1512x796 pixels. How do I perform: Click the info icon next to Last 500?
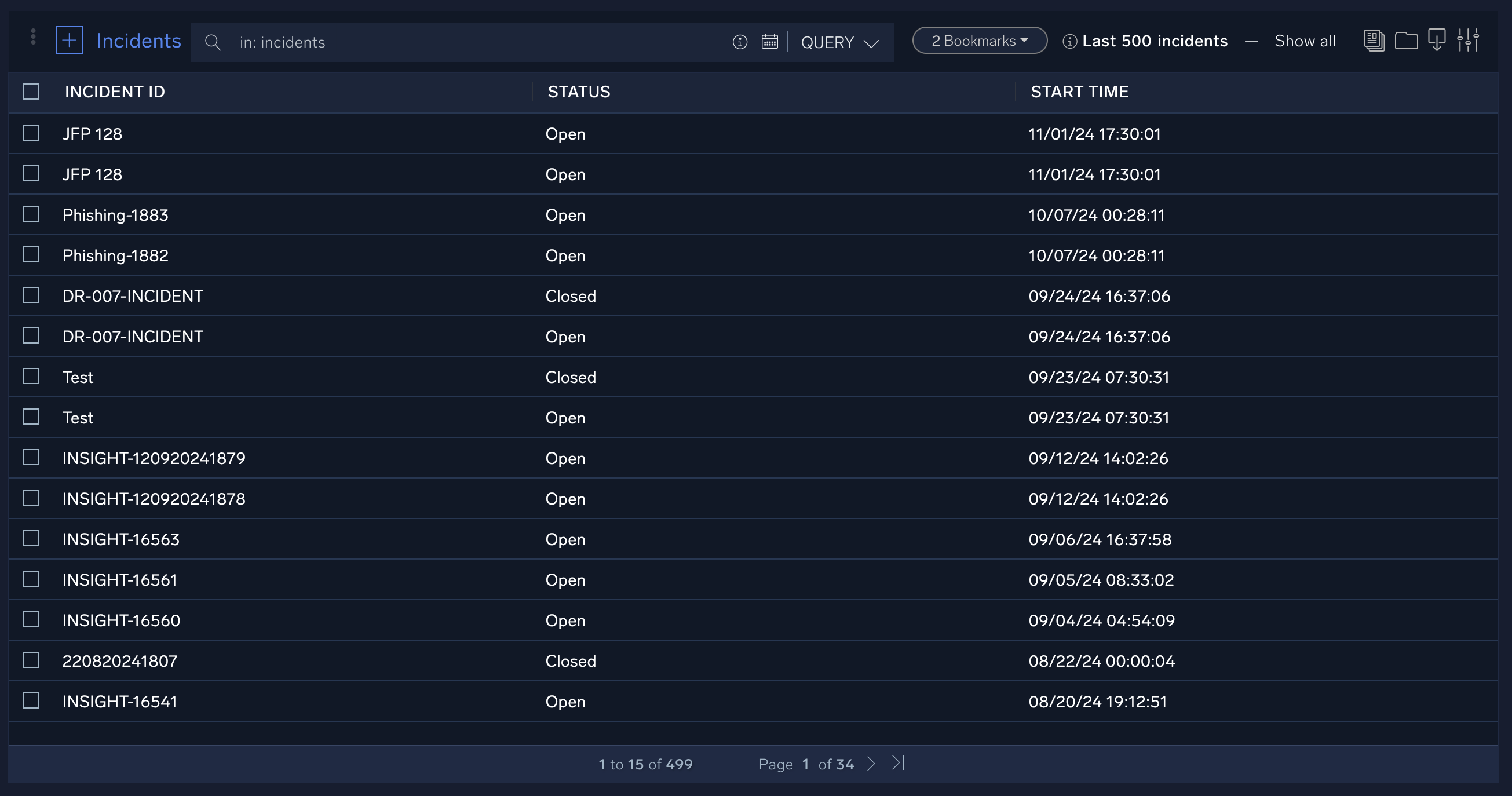click(1070, 41)
